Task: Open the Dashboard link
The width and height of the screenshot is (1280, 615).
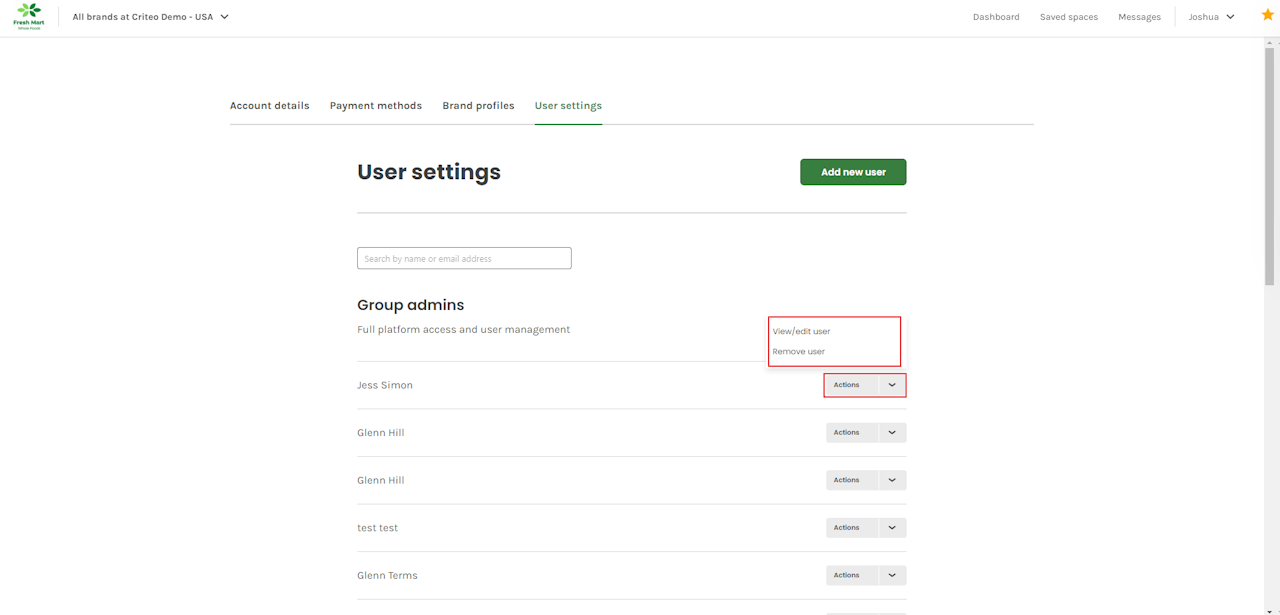Action: coord(996,17)
